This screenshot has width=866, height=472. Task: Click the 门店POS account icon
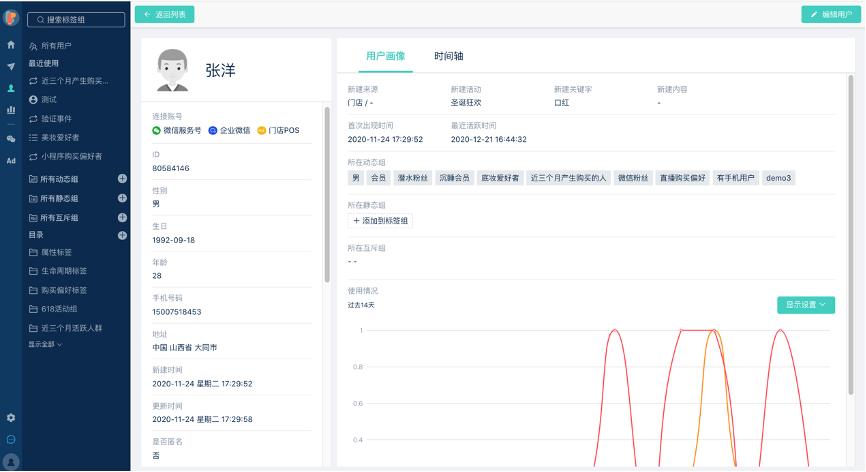pos(262,130)
